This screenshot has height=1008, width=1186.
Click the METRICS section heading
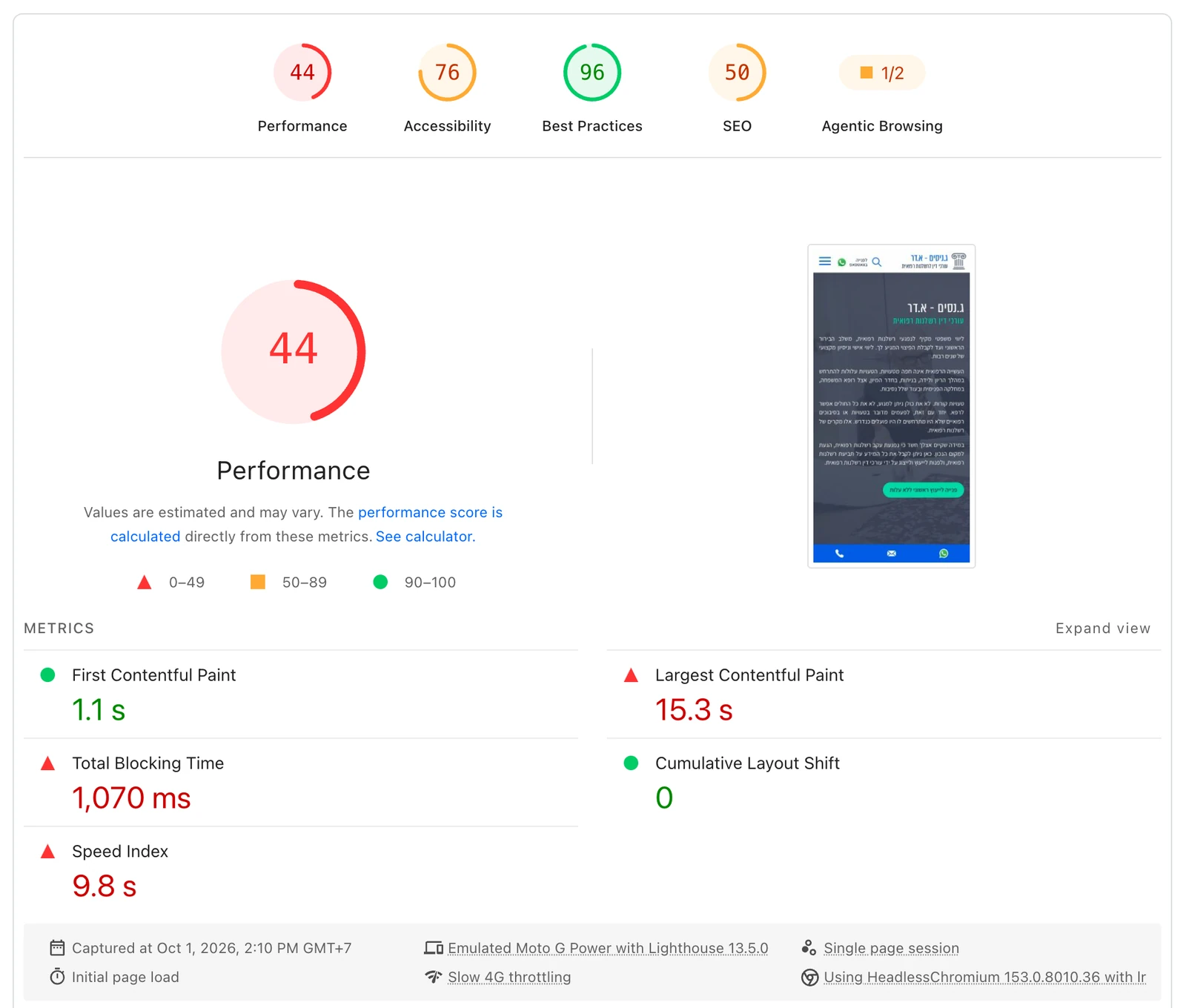(x=59, y=629)
